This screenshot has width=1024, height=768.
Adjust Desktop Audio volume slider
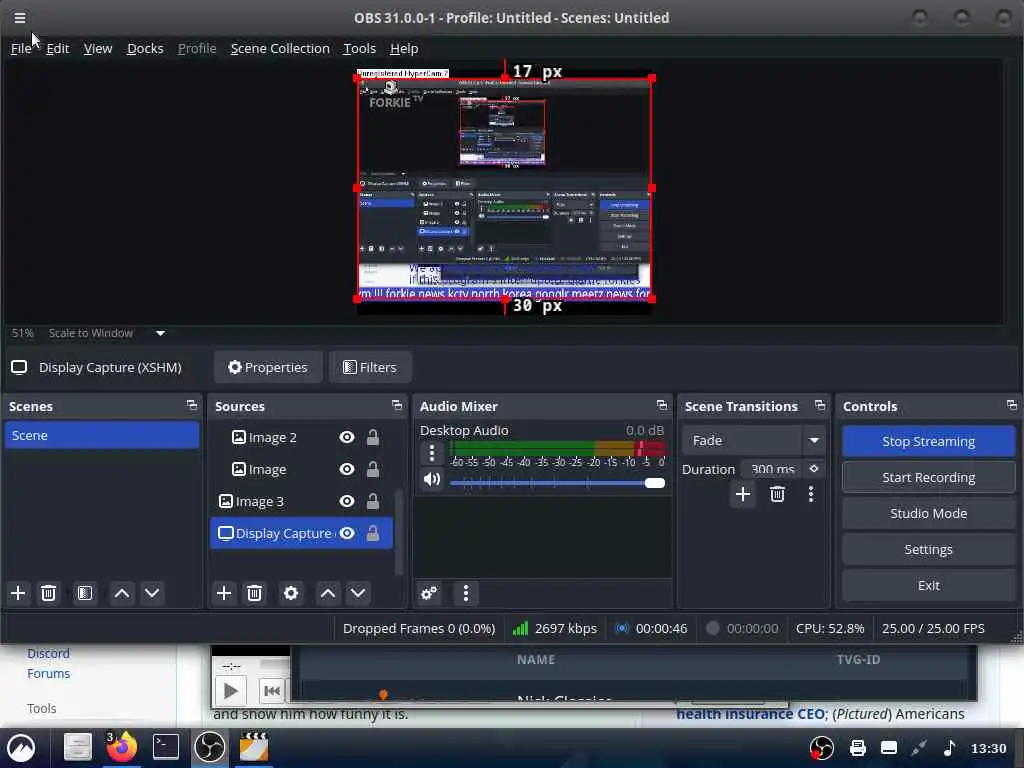[557, 483]
